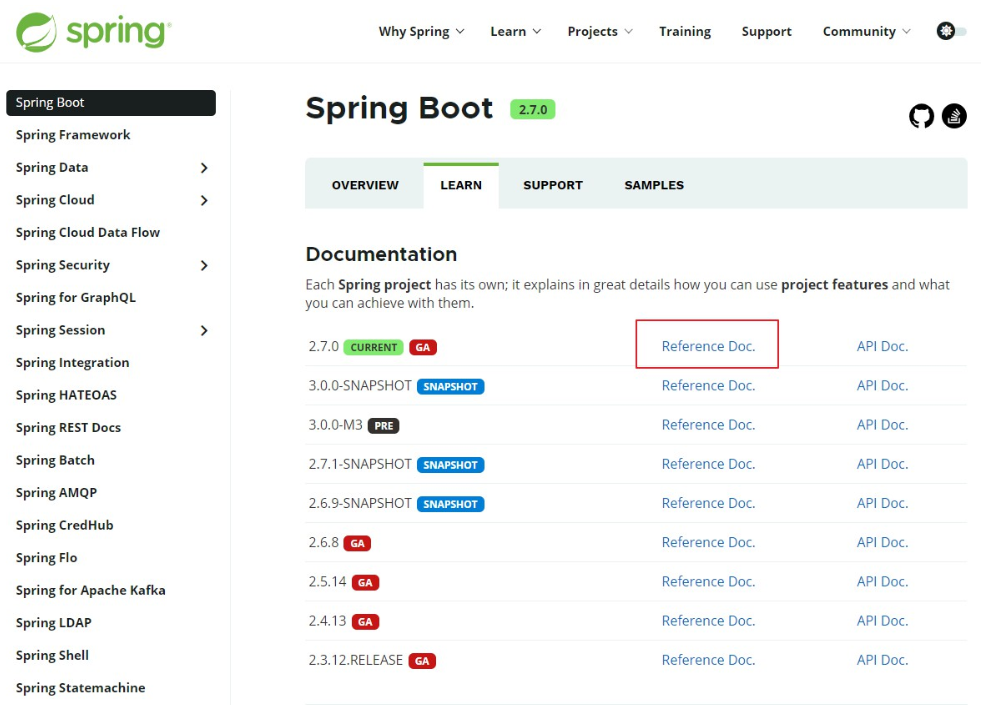Open Spring Data project link
This screenshot has height=705, width=981.
coord(52,168)
